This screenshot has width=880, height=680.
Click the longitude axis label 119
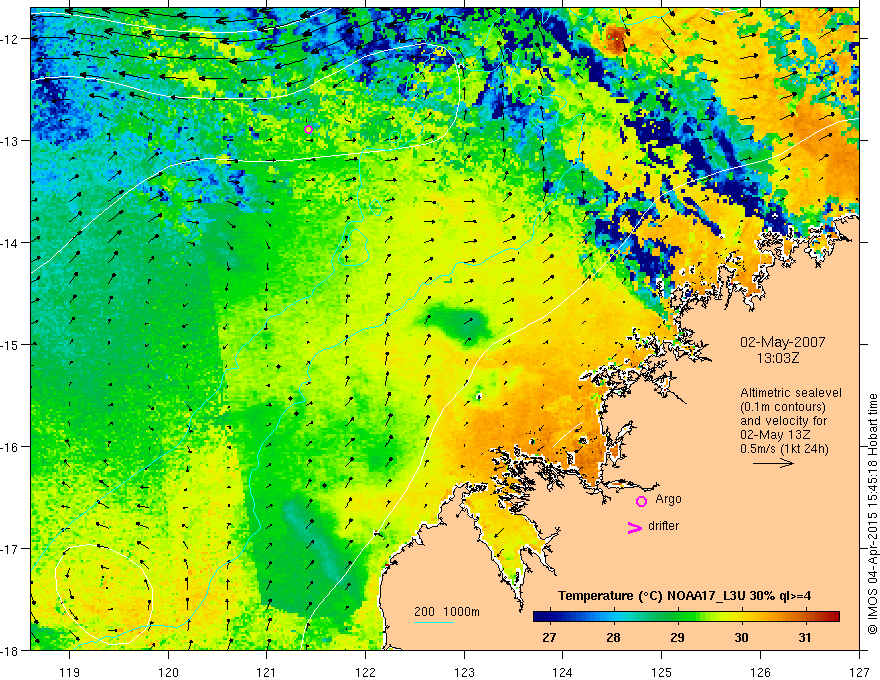pyautogui.click(x=70, y=672)
